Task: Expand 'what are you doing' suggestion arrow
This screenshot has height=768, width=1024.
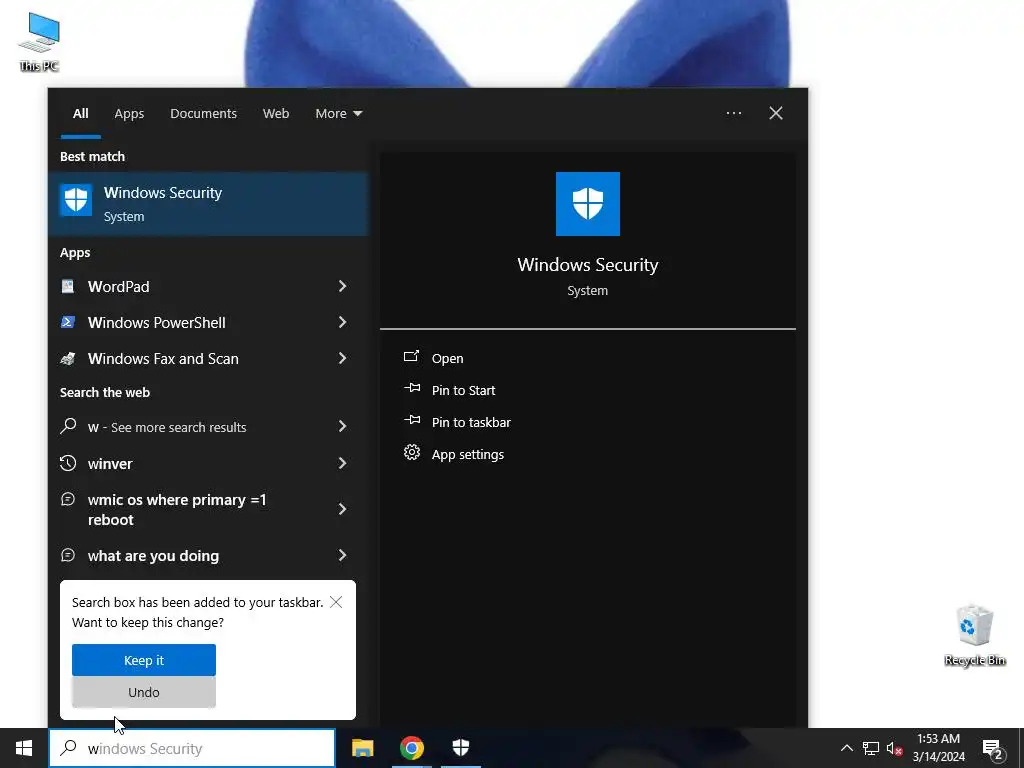Action: 342,555
